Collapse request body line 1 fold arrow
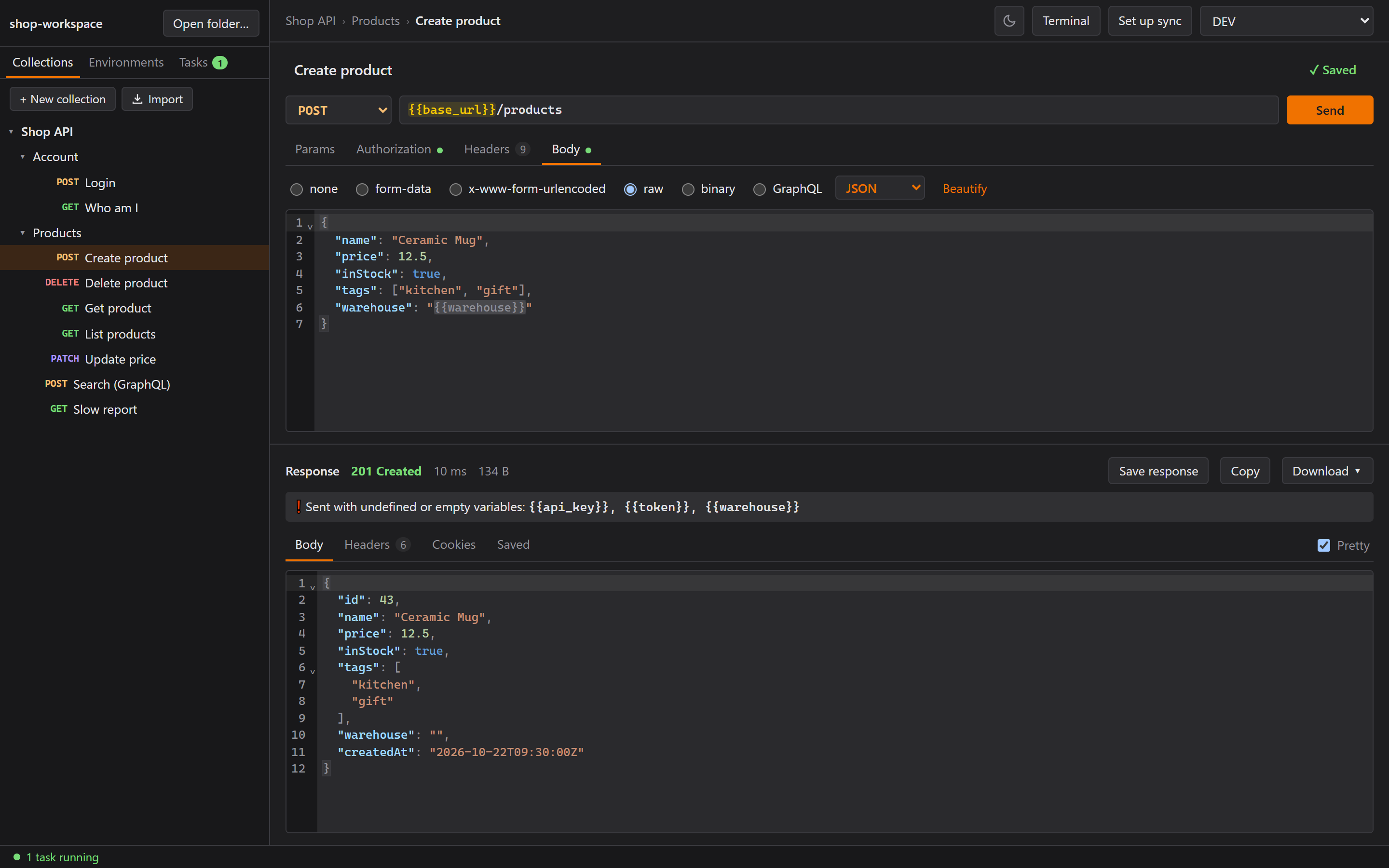1389x868 pixels. pos(310,226)
